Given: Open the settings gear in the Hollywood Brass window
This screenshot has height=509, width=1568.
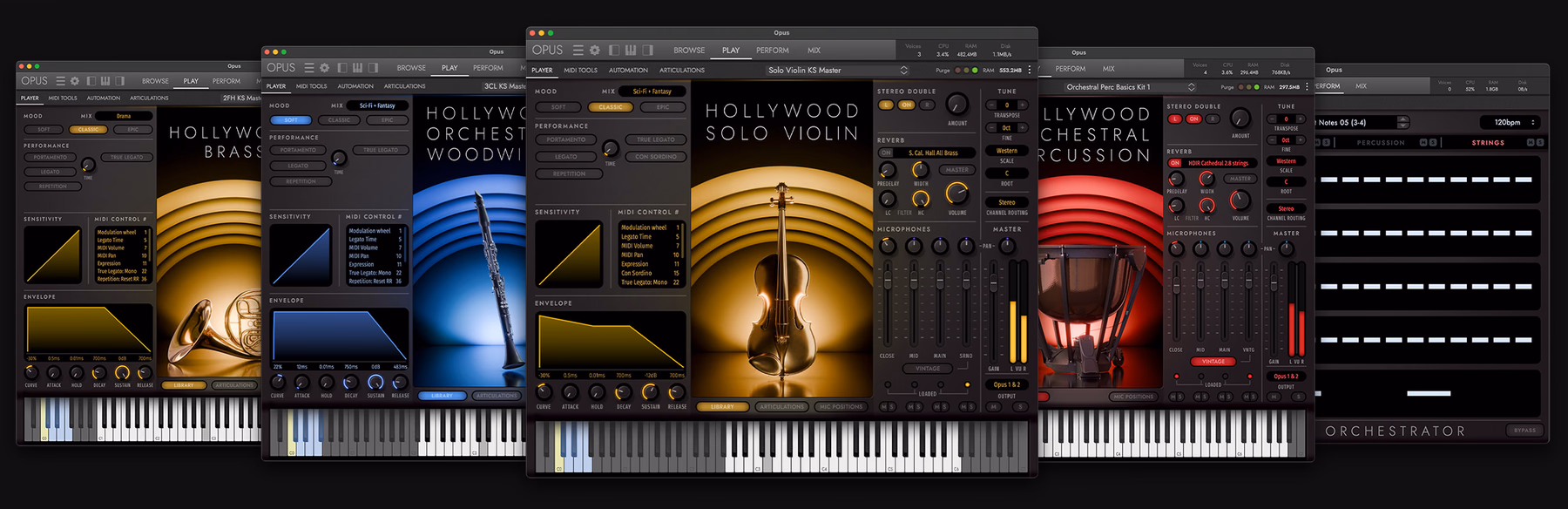Looking at the screenshot, I should coord(75,81).
